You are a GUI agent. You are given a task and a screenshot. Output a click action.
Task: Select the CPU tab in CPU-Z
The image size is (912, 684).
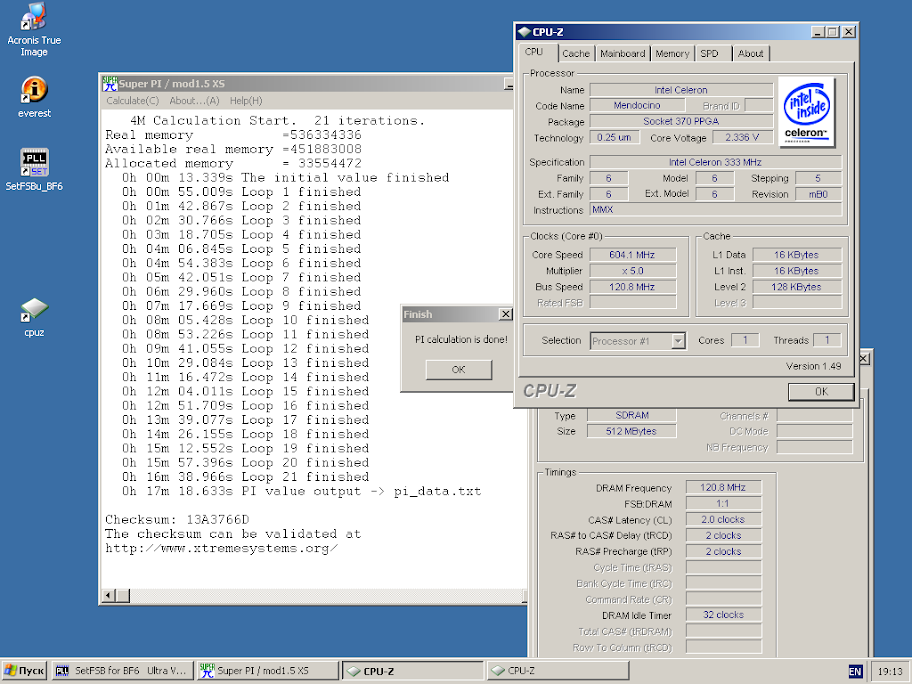(x=535, y=52)
